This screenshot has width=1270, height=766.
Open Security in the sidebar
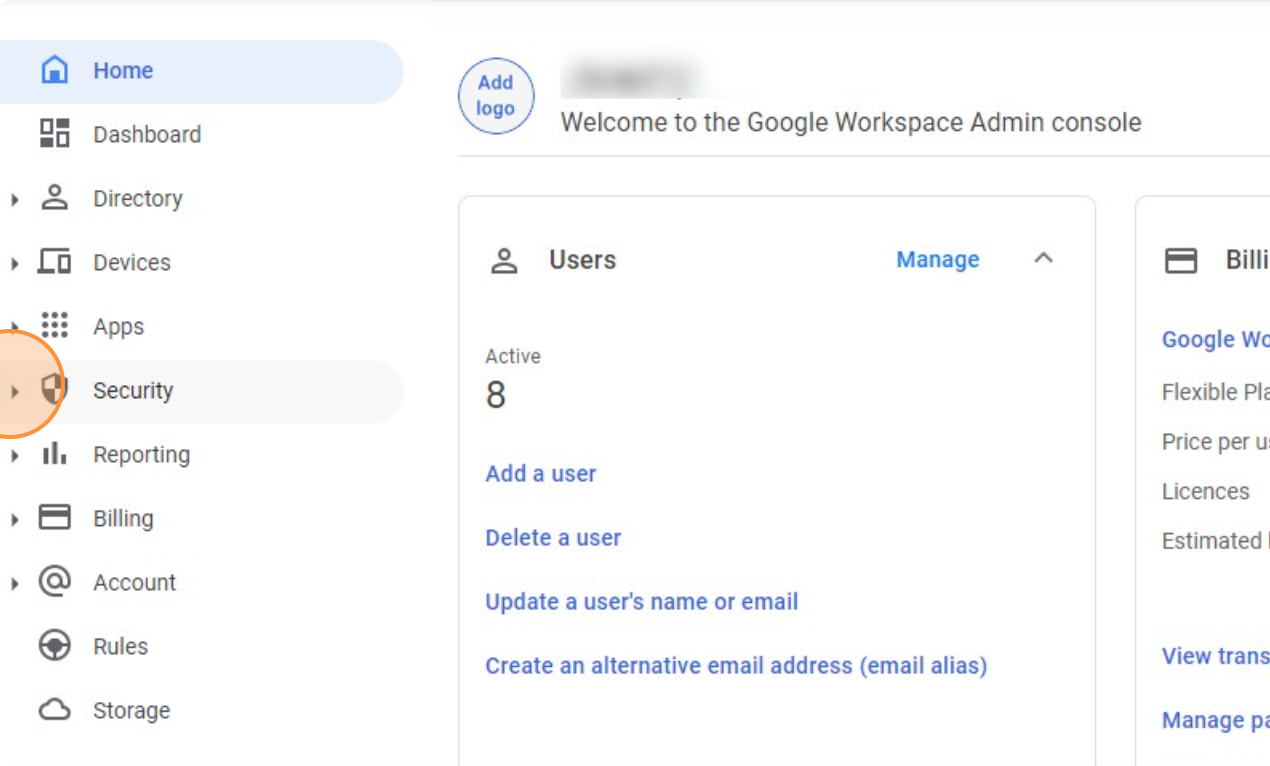coord(200,390)
